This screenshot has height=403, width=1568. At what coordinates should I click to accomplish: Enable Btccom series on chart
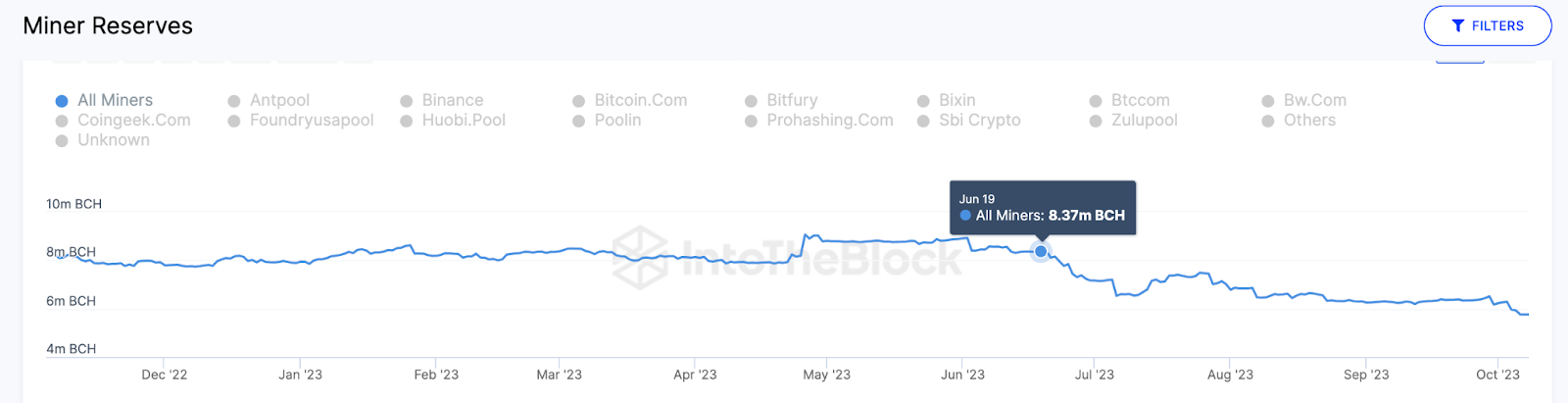(x=1140, y=100)
